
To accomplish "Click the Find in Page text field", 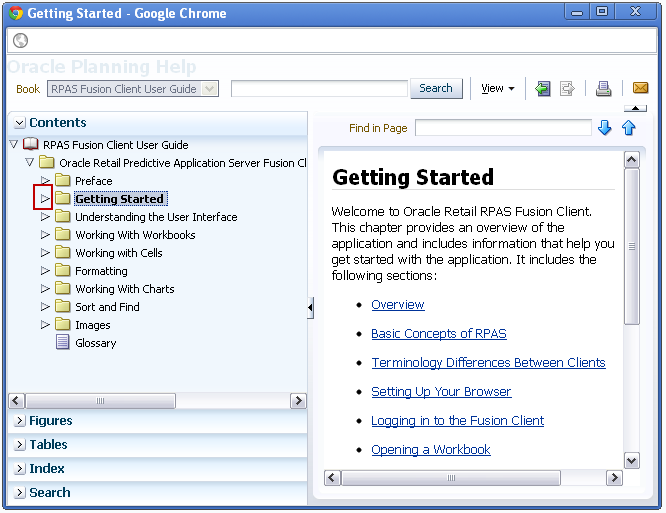I will click(x=503, y=128).
